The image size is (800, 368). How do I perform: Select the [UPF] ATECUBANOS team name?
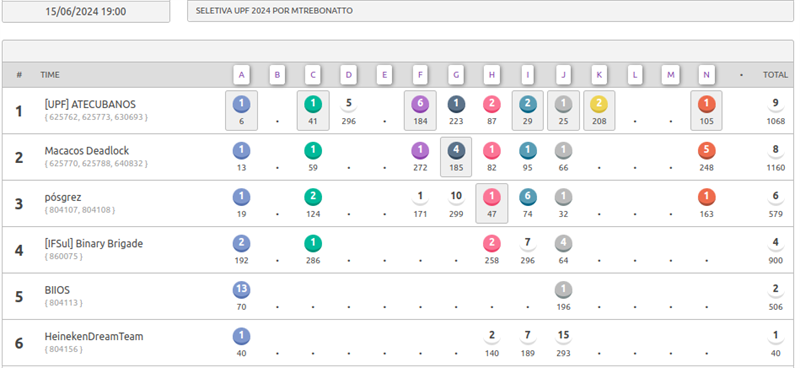coord(90,105)
